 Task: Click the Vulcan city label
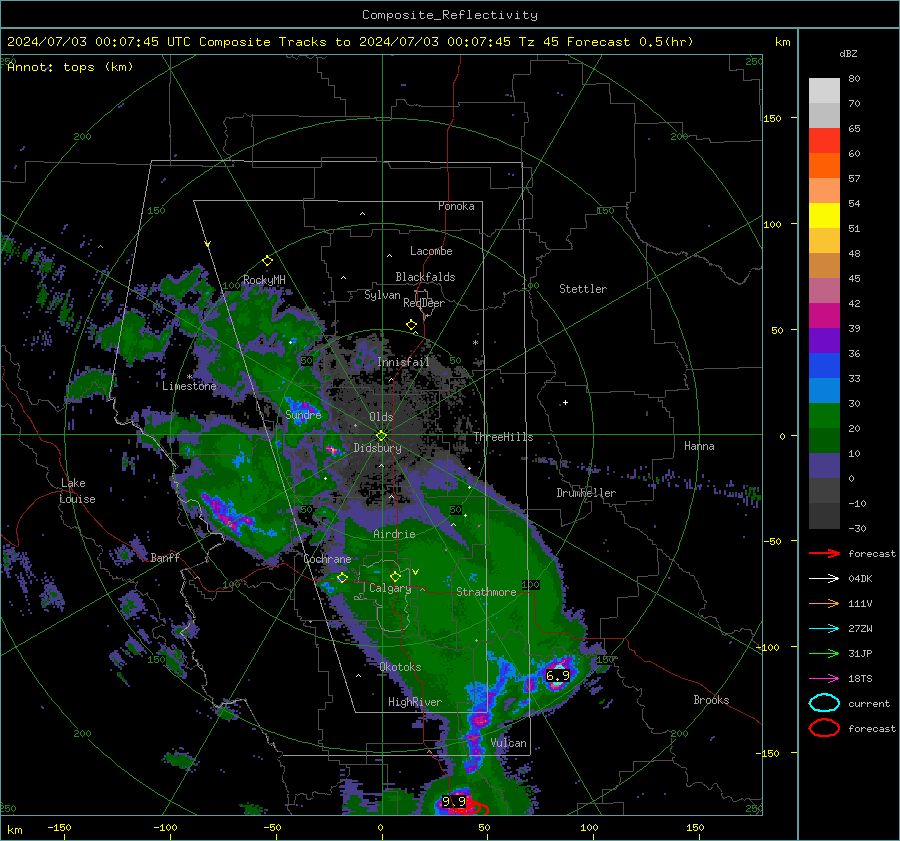509,743
